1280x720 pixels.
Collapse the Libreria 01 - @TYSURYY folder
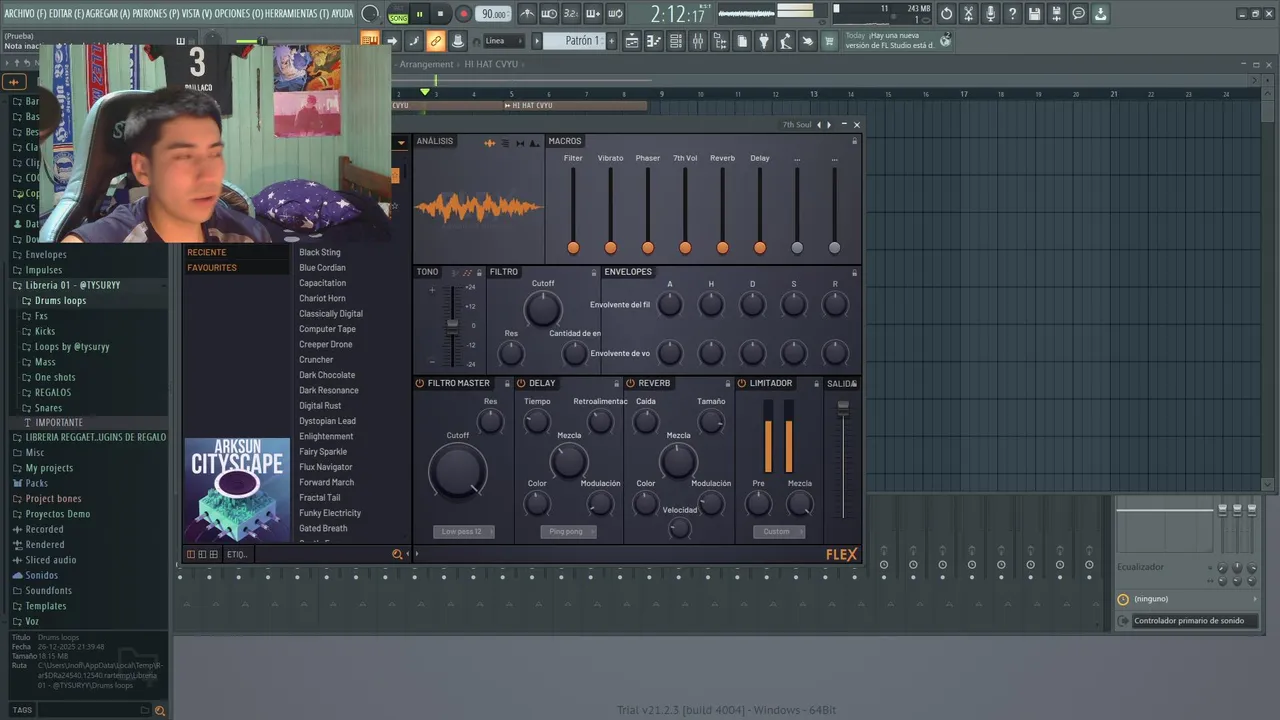point(72,285)
